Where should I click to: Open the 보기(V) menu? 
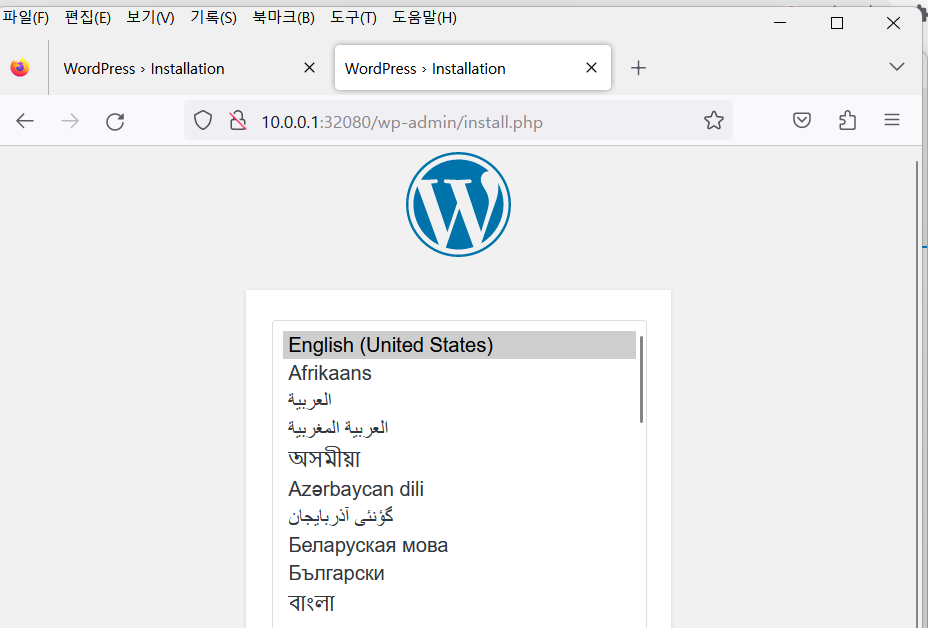point(150,18)
